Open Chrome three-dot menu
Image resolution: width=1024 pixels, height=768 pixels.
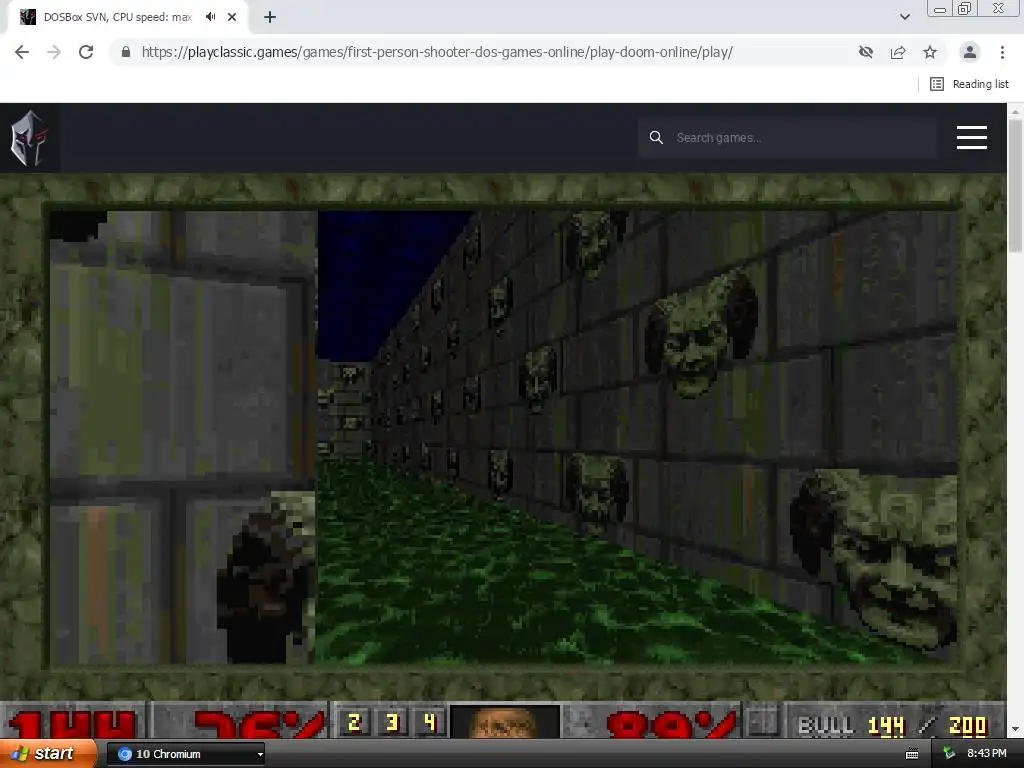(1002, 52)
